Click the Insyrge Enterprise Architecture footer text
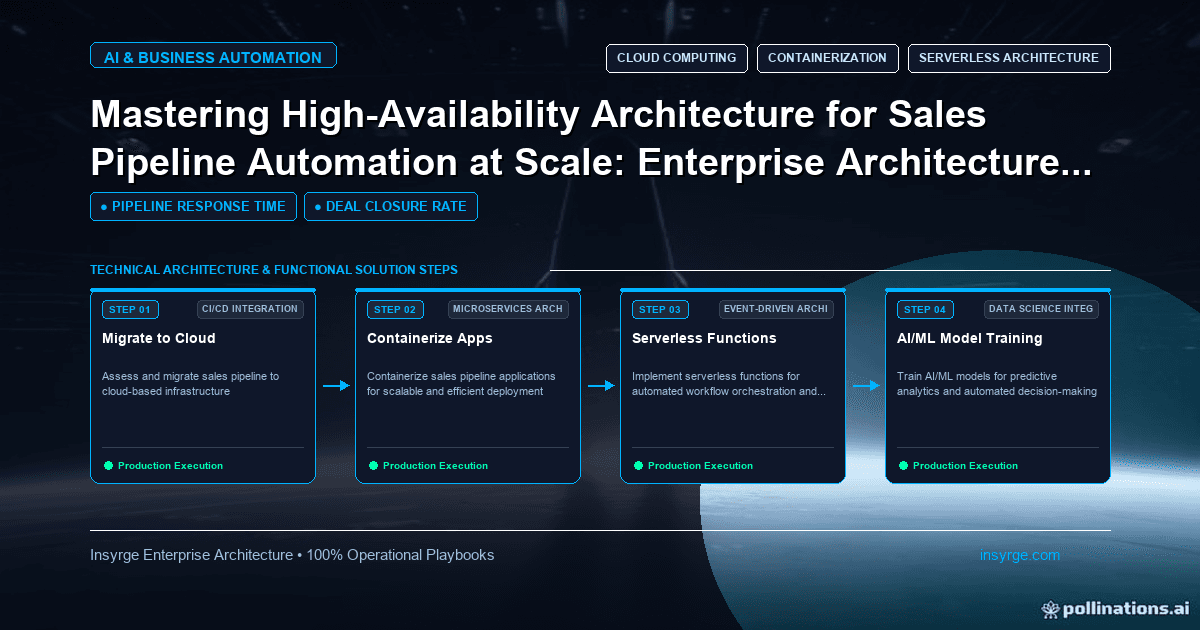The width and height of the screenshot is (1200, 630). point(292,555)
